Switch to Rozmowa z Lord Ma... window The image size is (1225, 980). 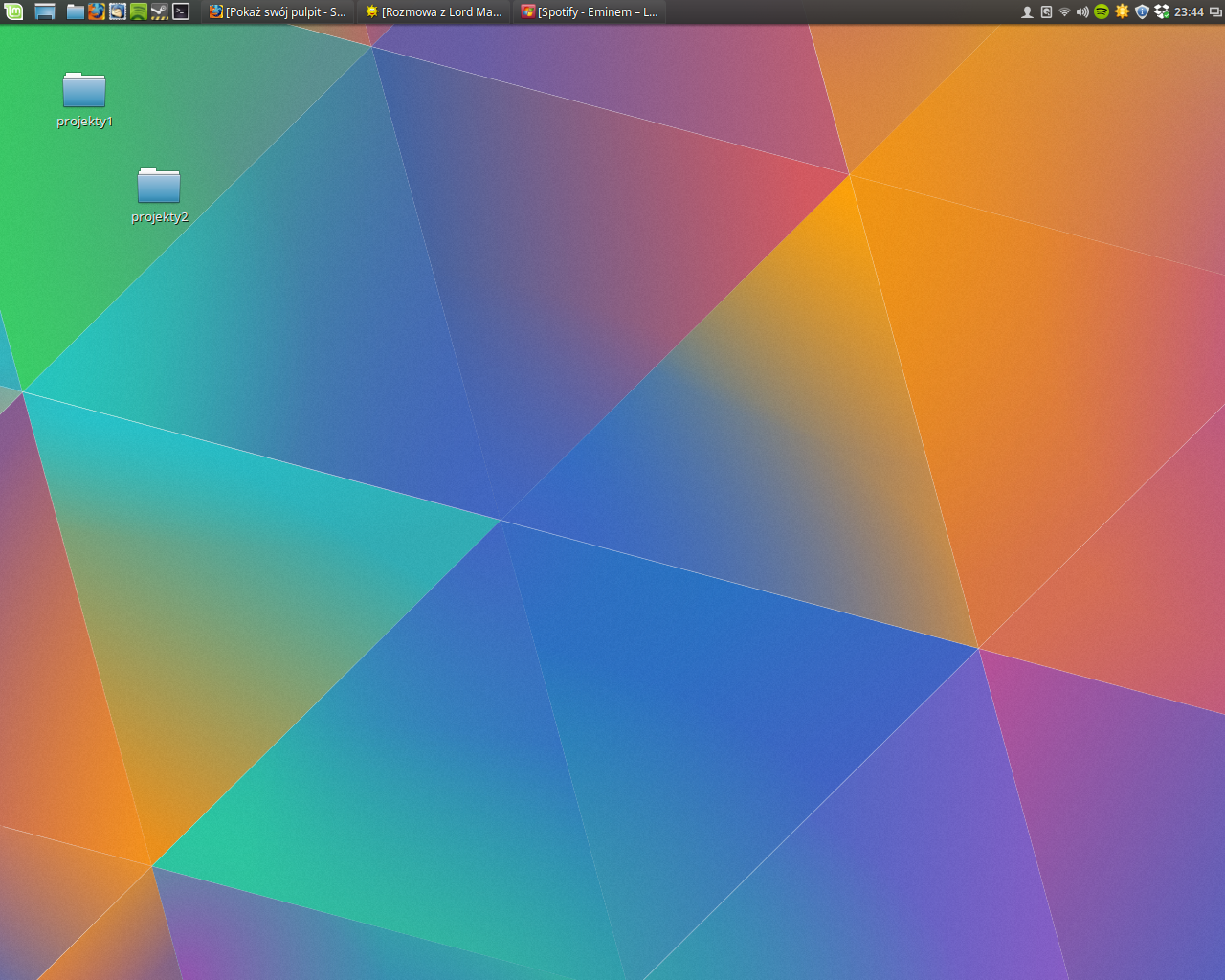tap(434, 11)
